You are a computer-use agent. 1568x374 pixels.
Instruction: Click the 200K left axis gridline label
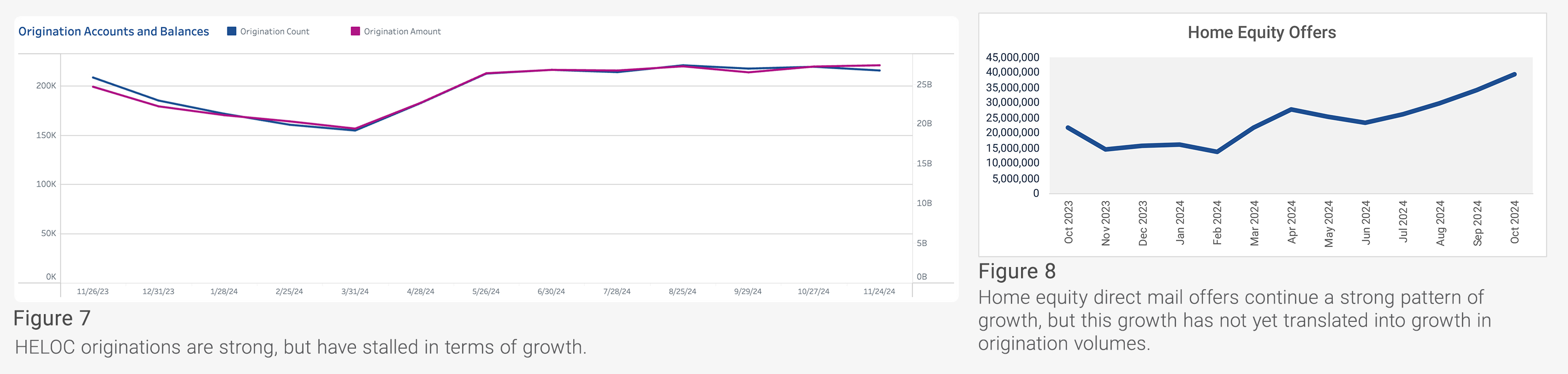(x=46, y=86)
